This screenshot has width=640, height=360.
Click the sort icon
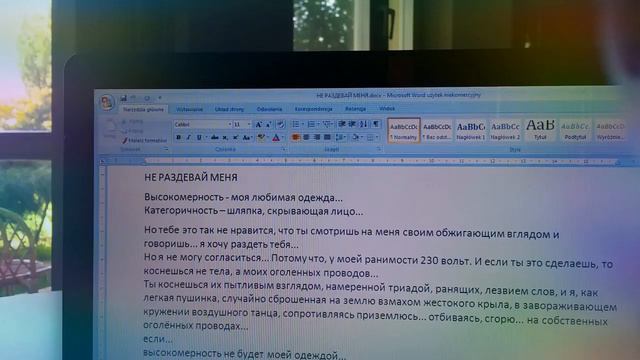[x=363, y=124]
